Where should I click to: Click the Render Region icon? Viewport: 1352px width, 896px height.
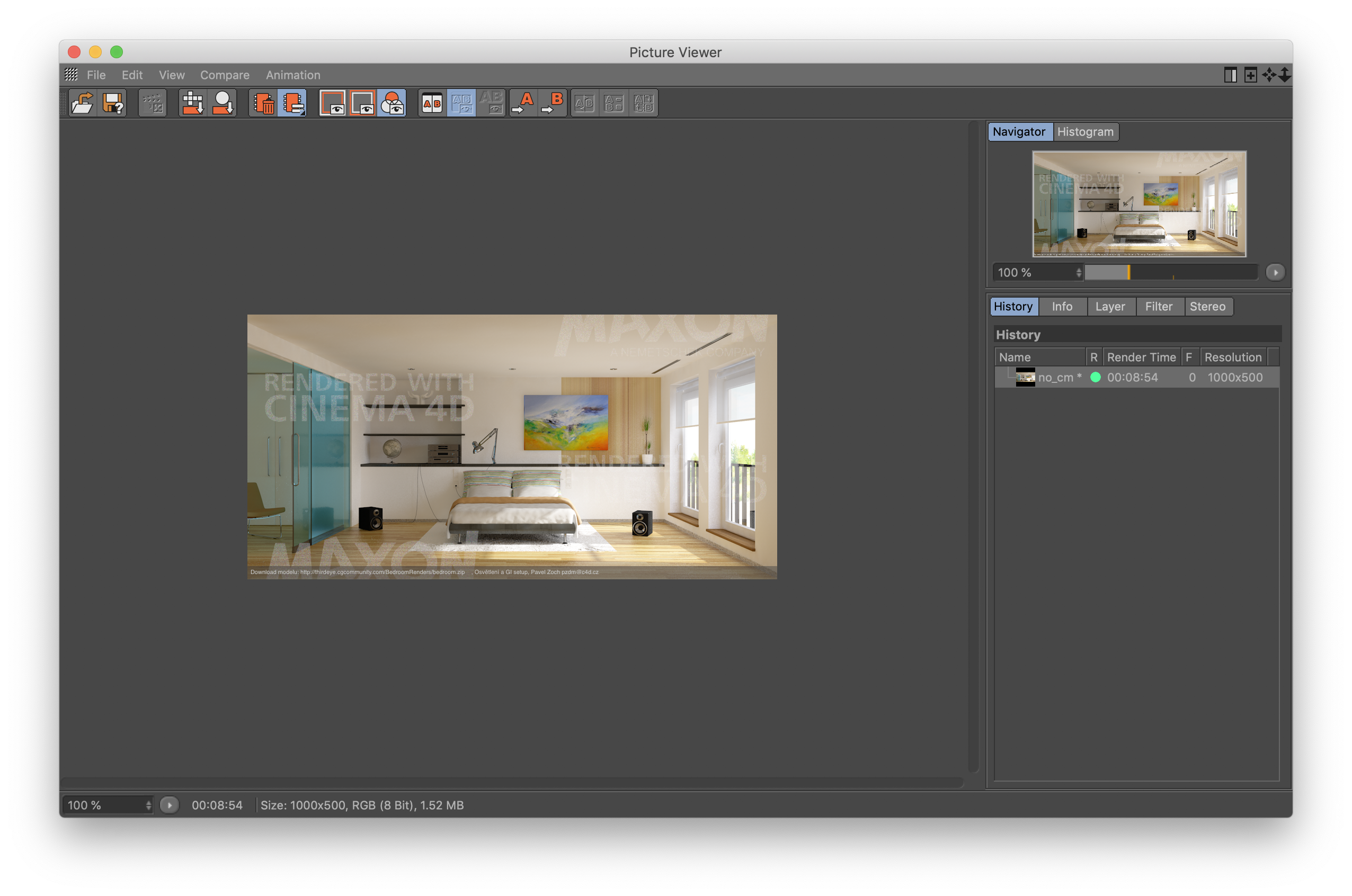193,103
